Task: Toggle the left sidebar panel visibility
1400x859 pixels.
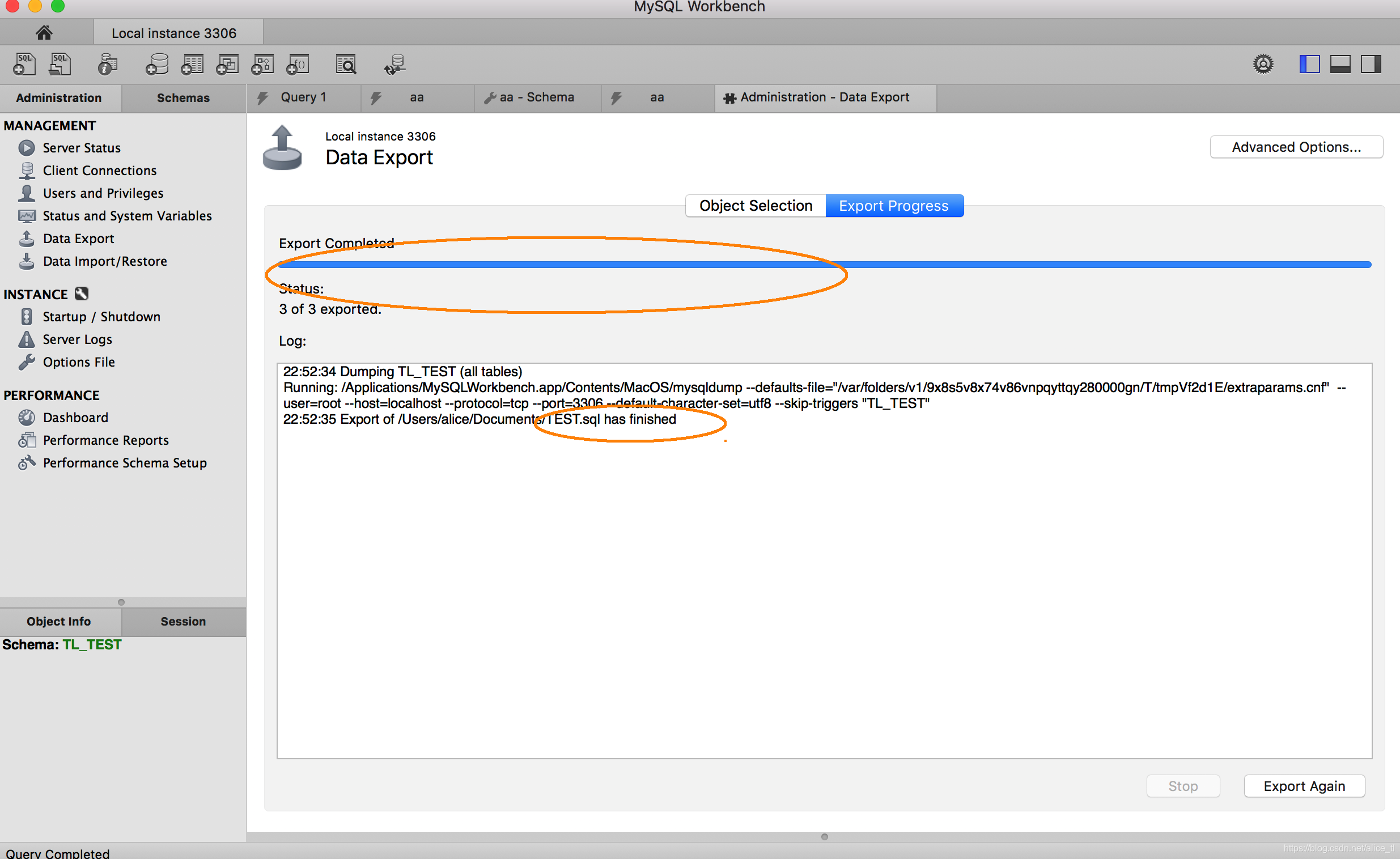Action: 1309,64
